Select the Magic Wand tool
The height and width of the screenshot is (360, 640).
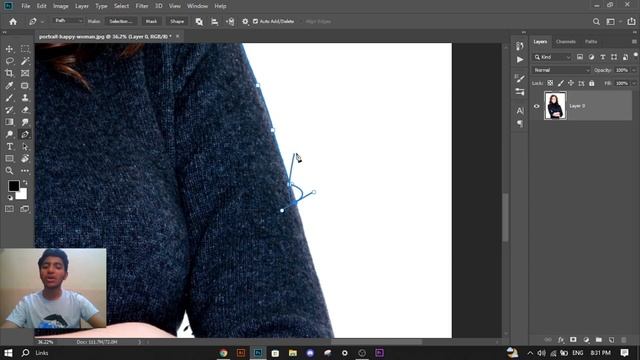coord(25,61)
